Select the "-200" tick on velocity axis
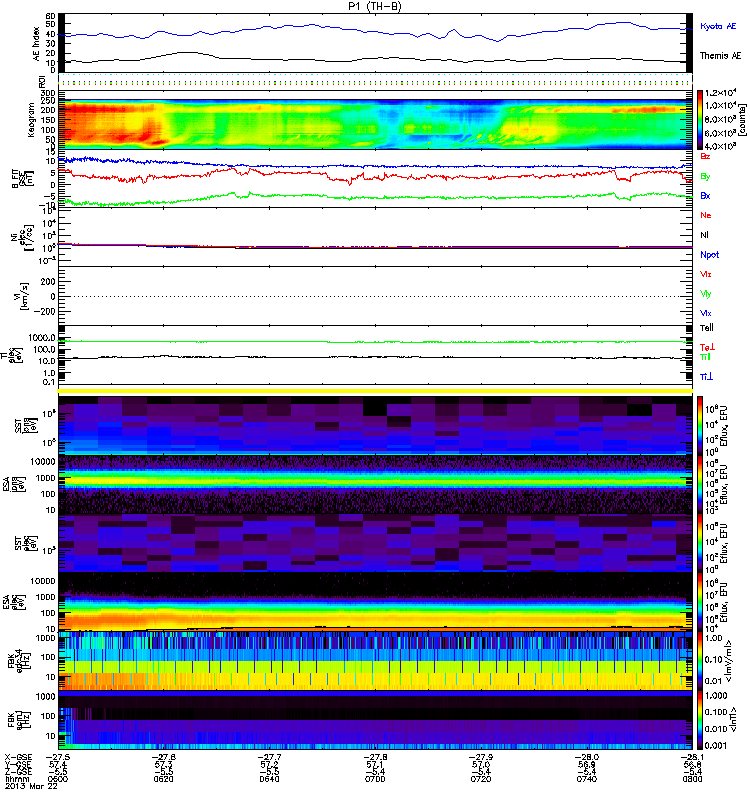Screen dimensions: 750x800 (x=44, y=312)
